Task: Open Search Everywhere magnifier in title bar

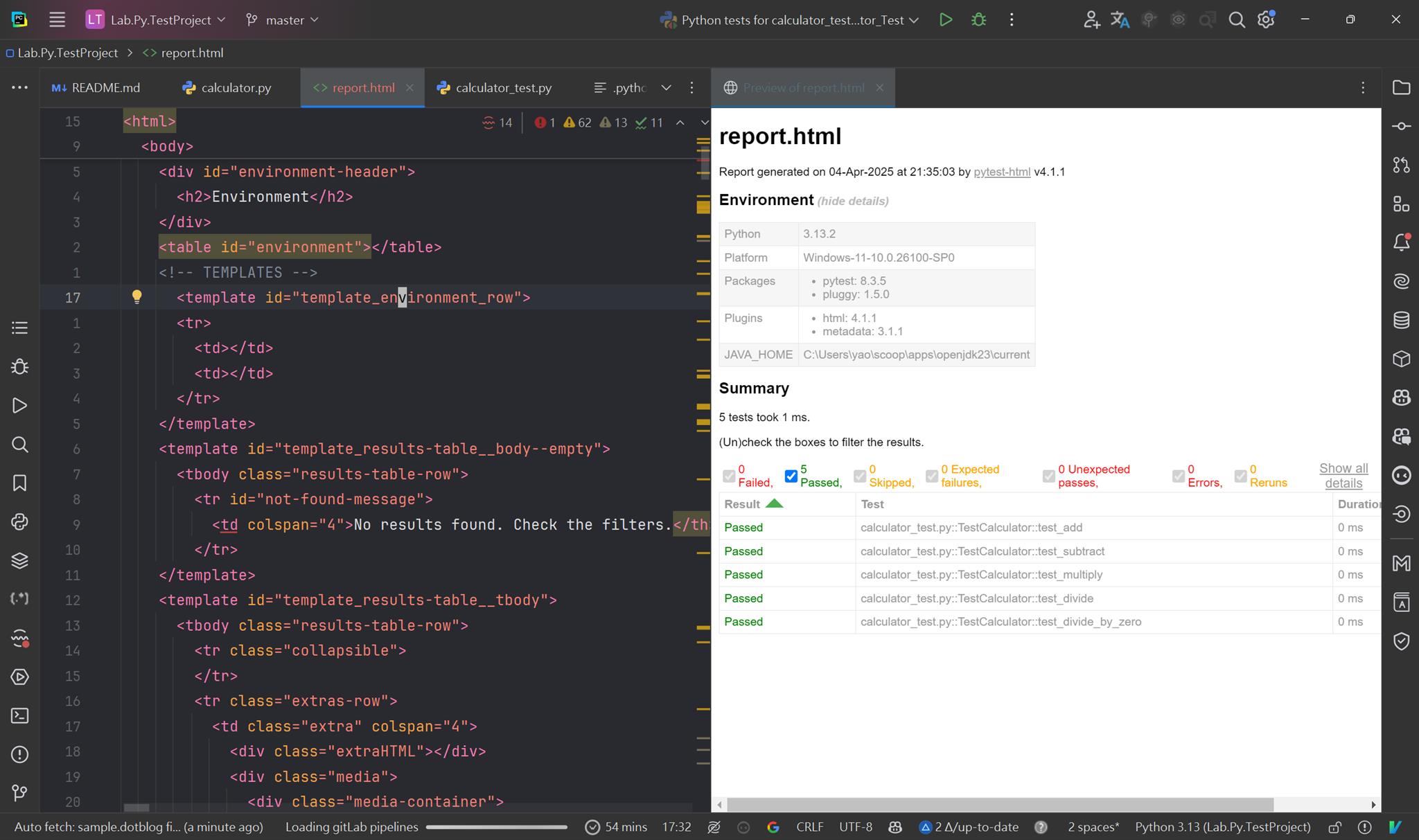Action: [x=1236, y=19]
